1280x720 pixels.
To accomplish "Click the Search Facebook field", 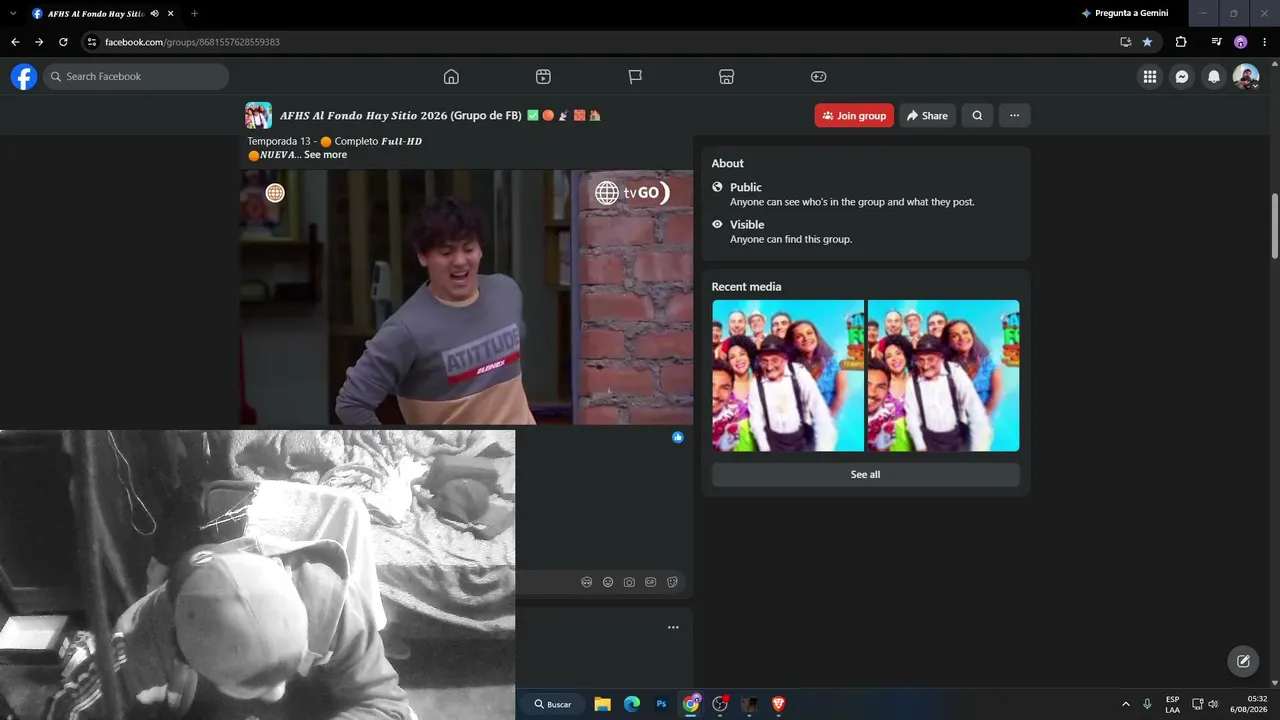I will point(136,77).
